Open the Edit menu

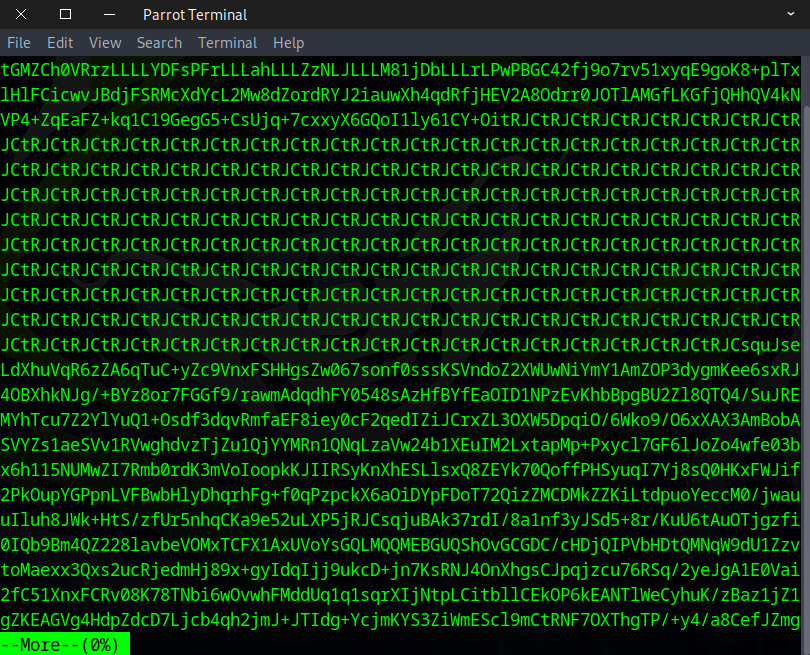[x=60, y=43]
